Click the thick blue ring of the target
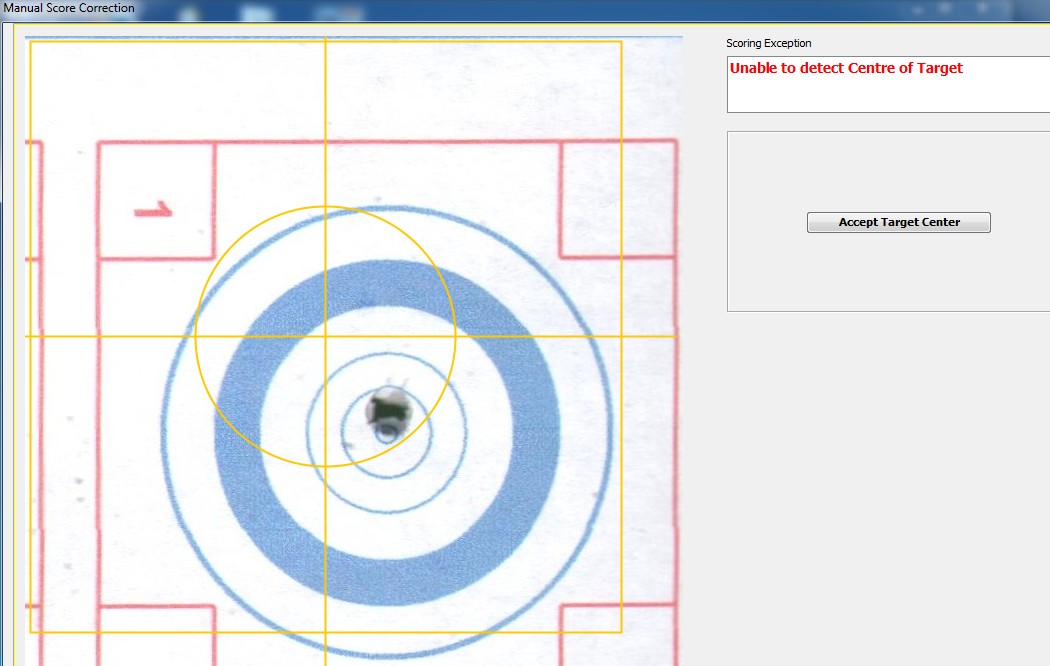Screen dimensions: 1050x666 [236, 432]
